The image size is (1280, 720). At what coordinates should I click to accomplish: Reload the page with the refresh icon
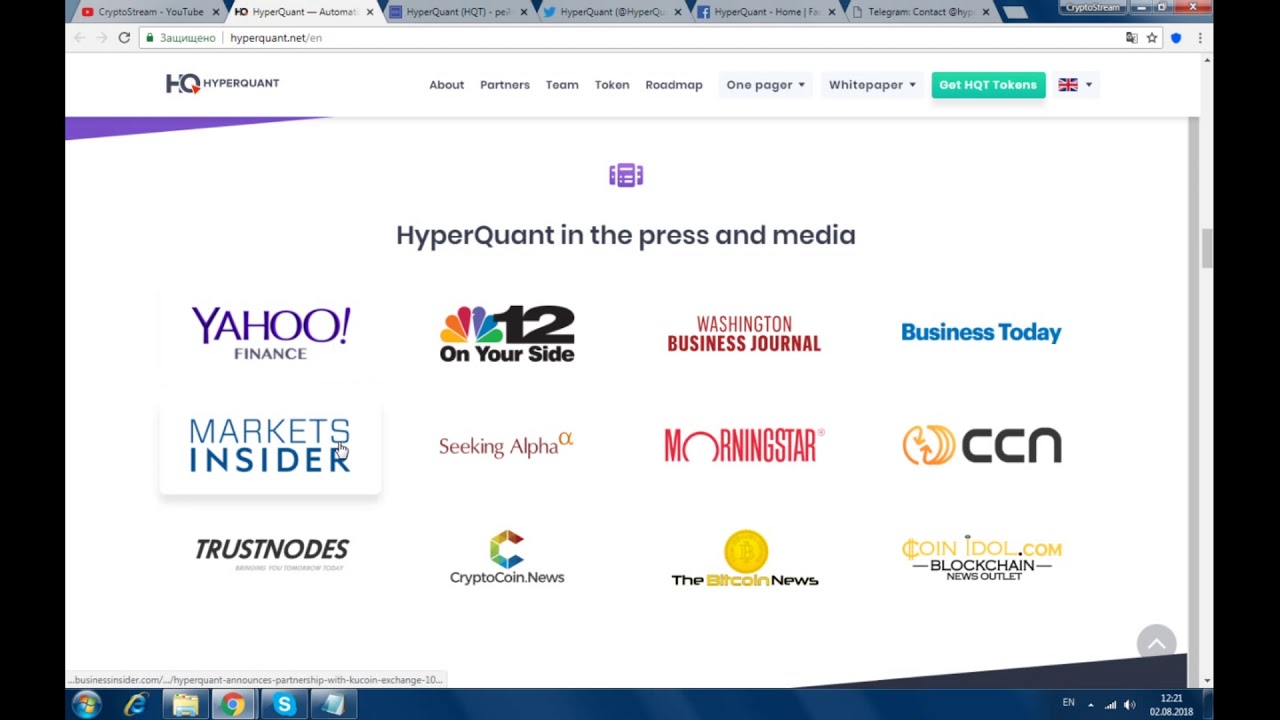124,38
